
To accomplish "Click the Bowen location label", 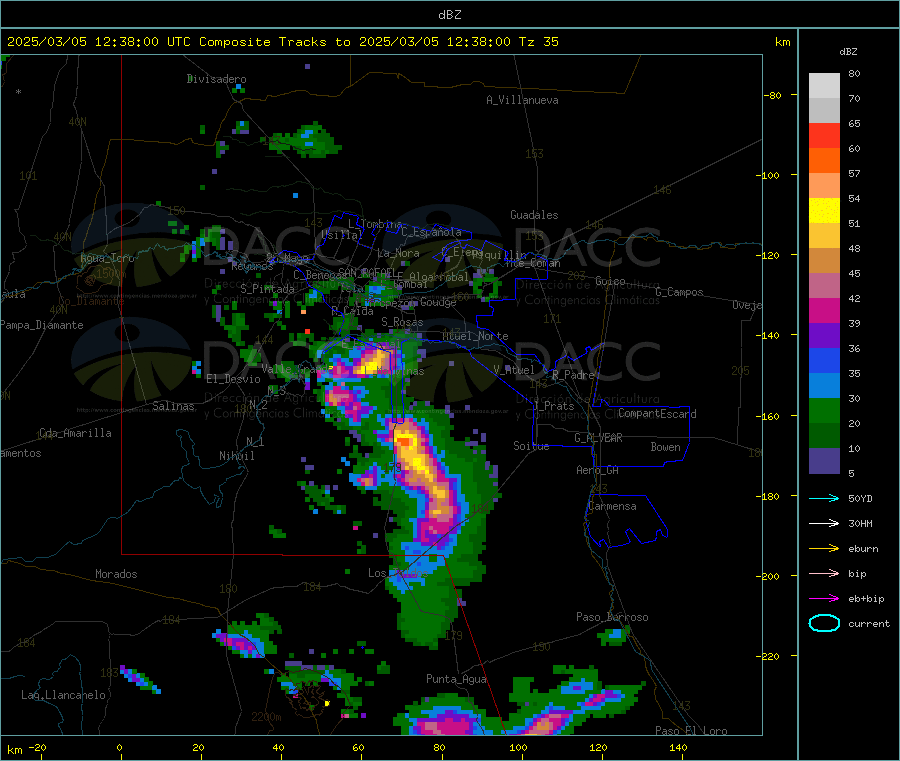I will 666,446.
